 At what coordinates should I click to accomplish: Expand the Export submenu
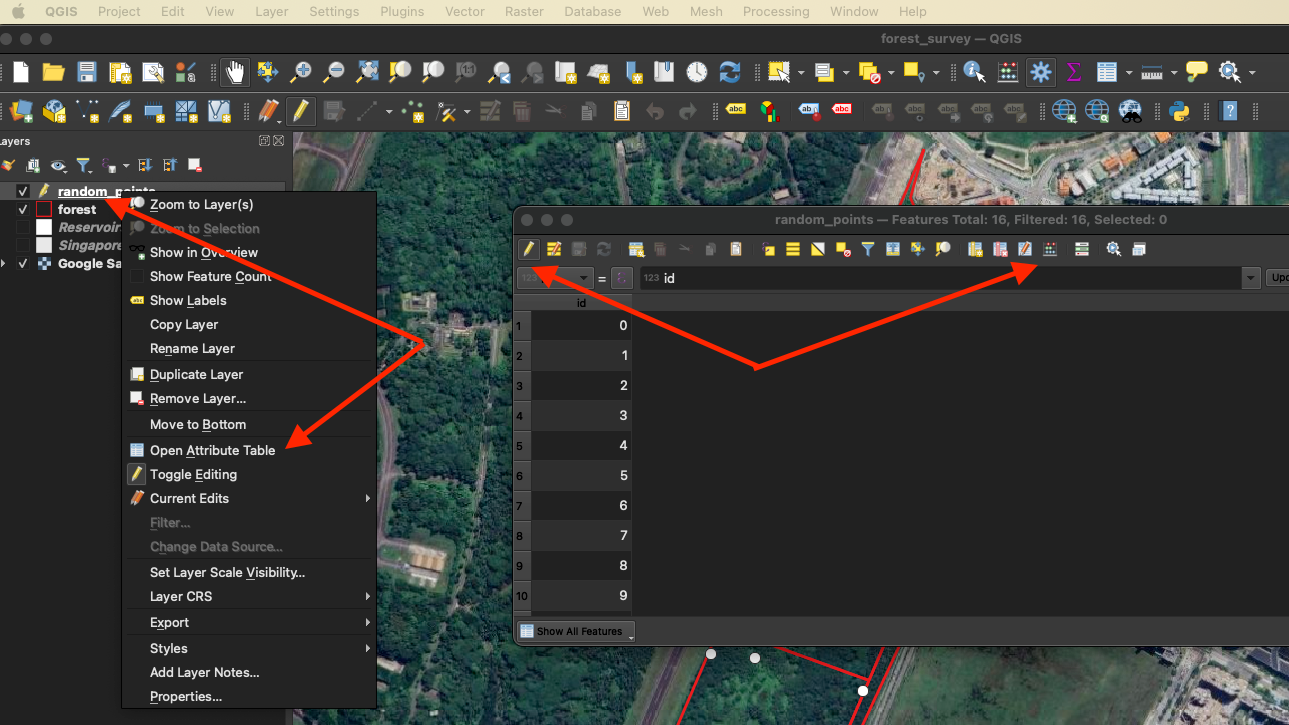point(368,622)
